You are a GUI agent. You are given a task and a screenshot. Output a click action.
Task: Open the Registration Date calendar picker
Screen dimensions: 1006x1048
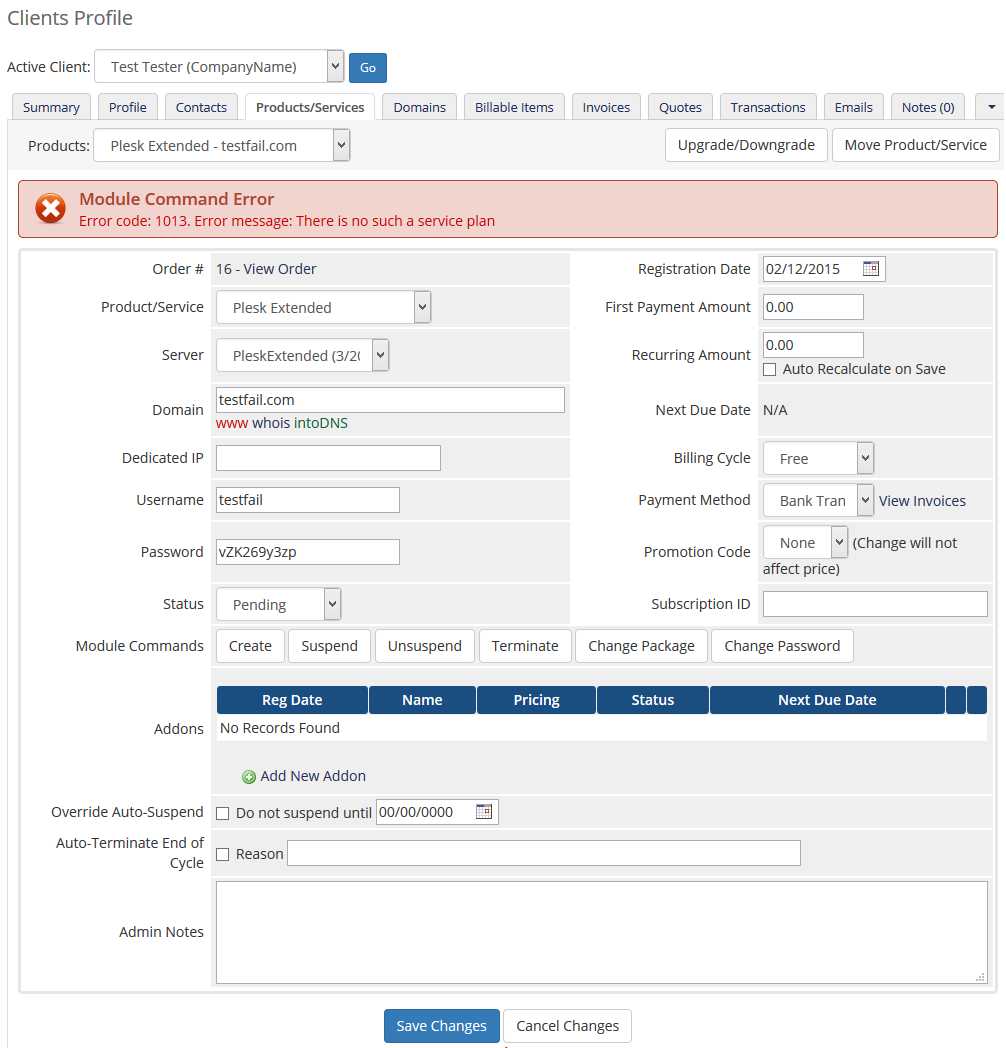[870, 269]
